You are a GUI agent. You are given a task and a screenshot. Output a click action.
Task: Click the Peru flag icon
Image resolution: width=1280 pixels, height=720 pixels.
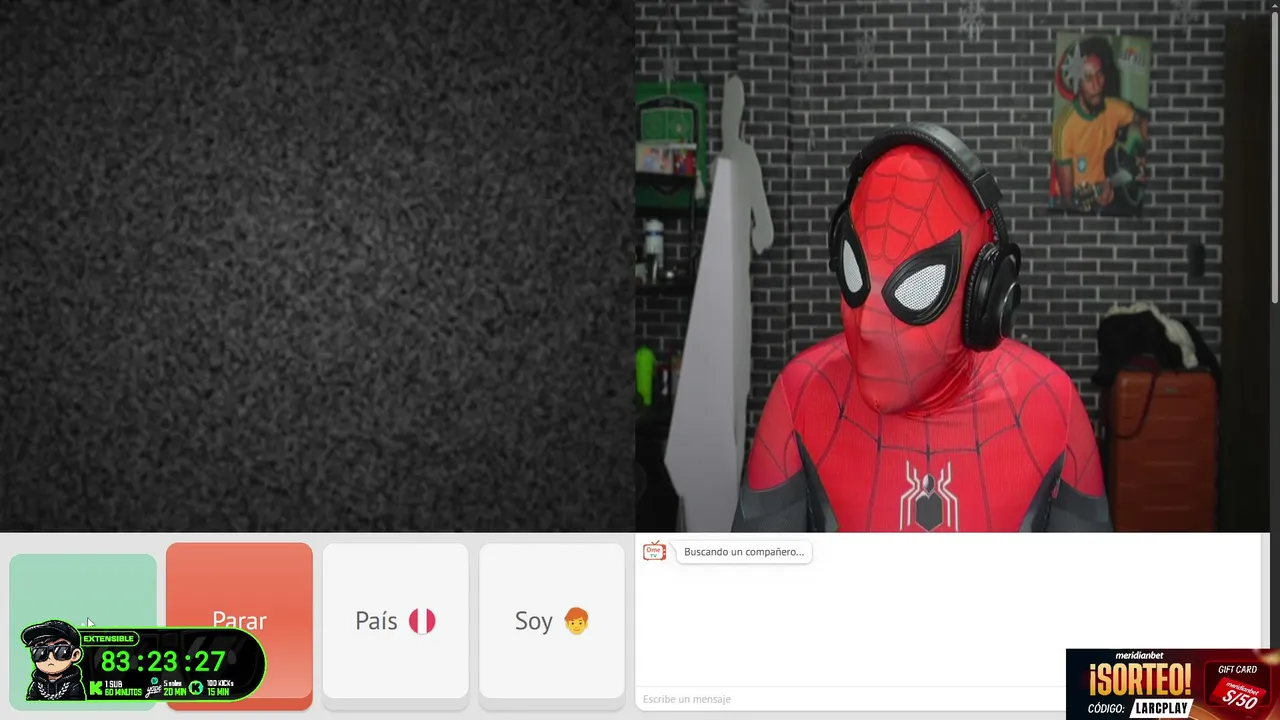click(422, 621)
